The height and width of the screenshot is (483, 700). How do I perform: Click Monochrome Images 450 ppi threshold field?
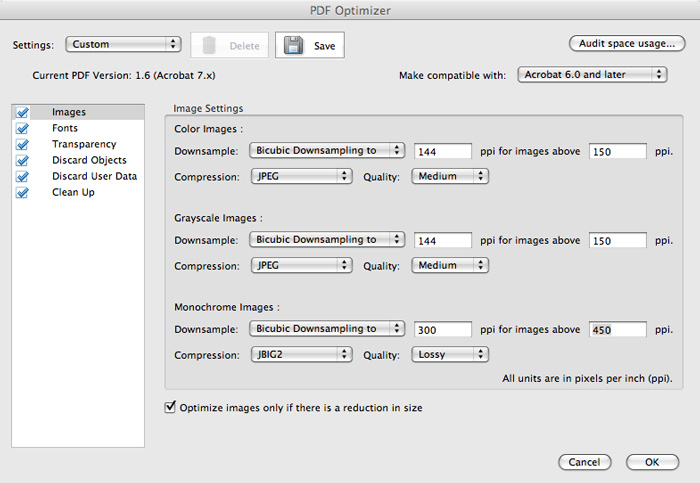(x=617, y=329)
